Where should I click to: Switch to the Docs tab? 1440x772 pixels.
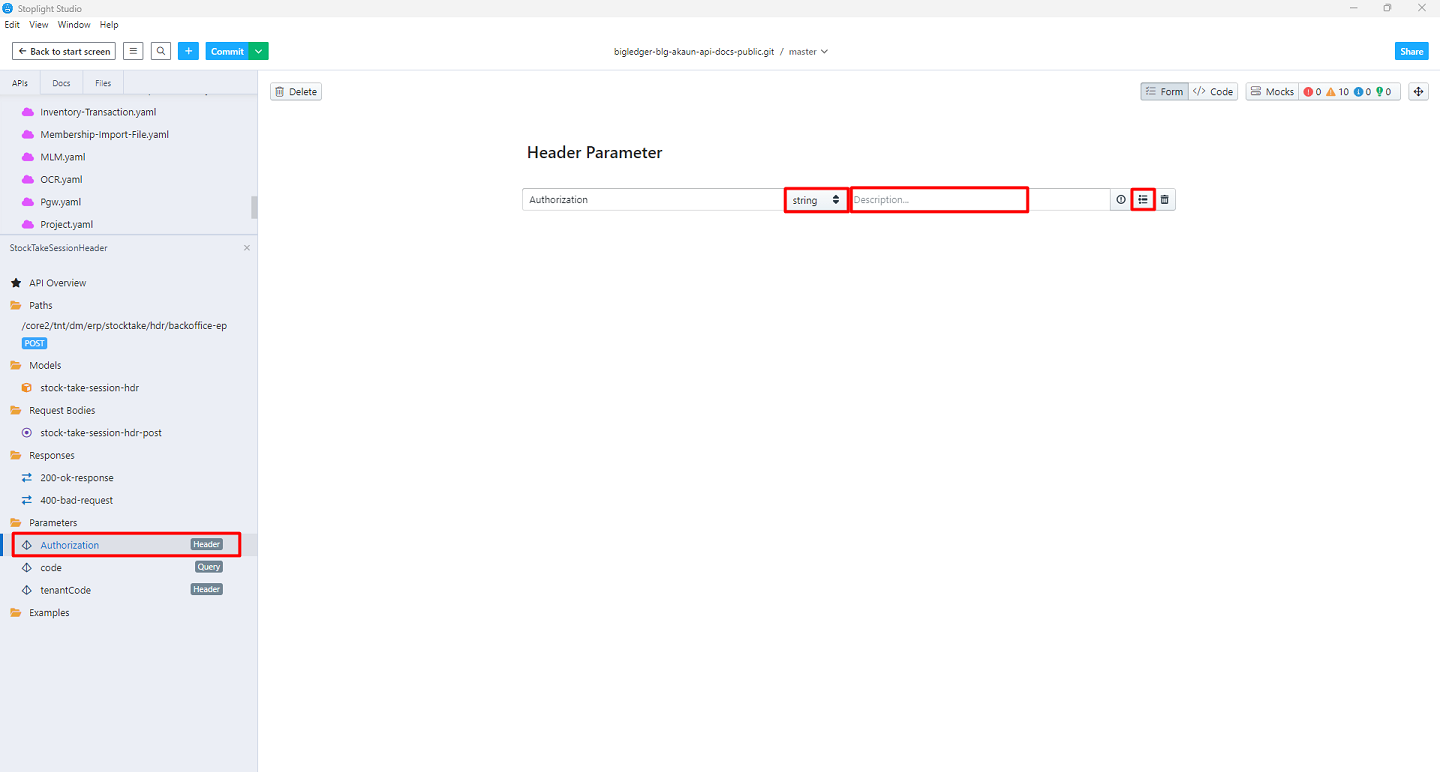[x=61, y=83]
